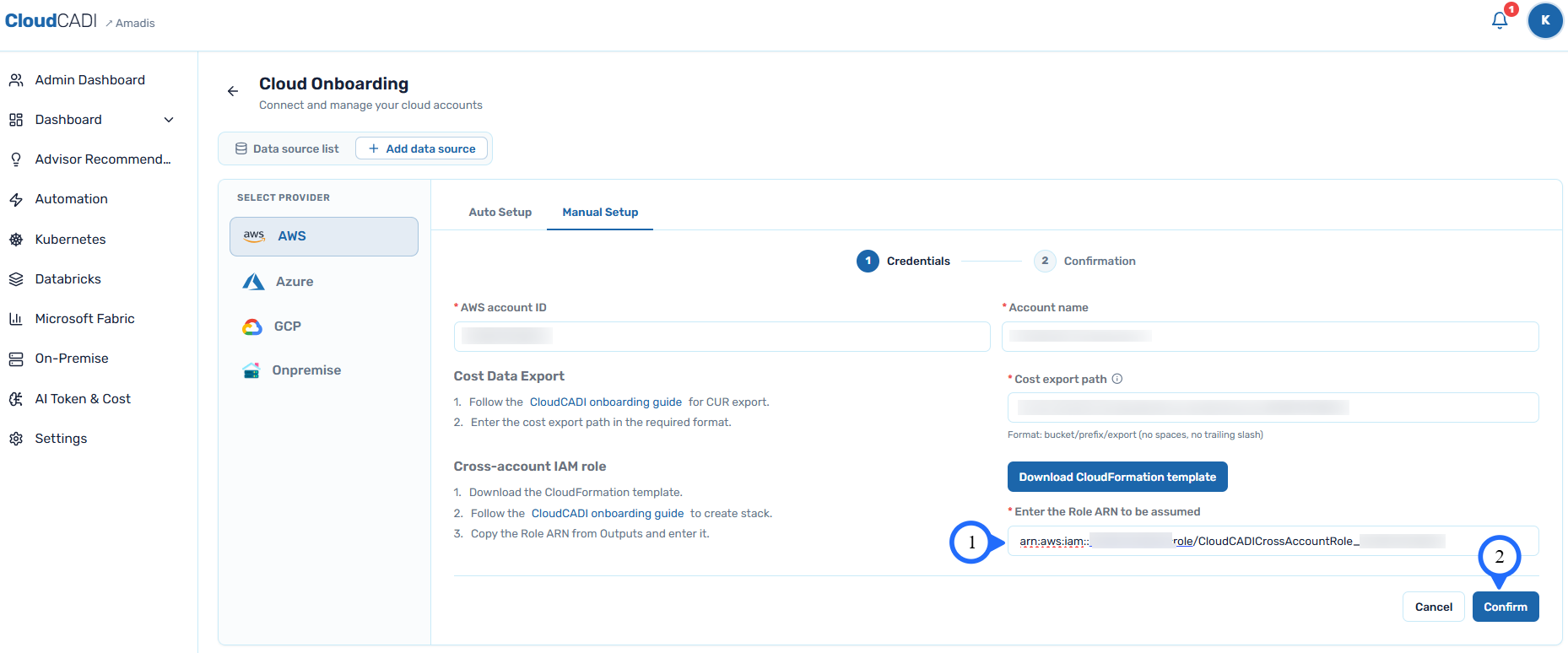The width and height of the screenshot is (1568, 653).
Task: Click the Databricks layers icon
Action: pyautogui.click(x=16, y=279)
